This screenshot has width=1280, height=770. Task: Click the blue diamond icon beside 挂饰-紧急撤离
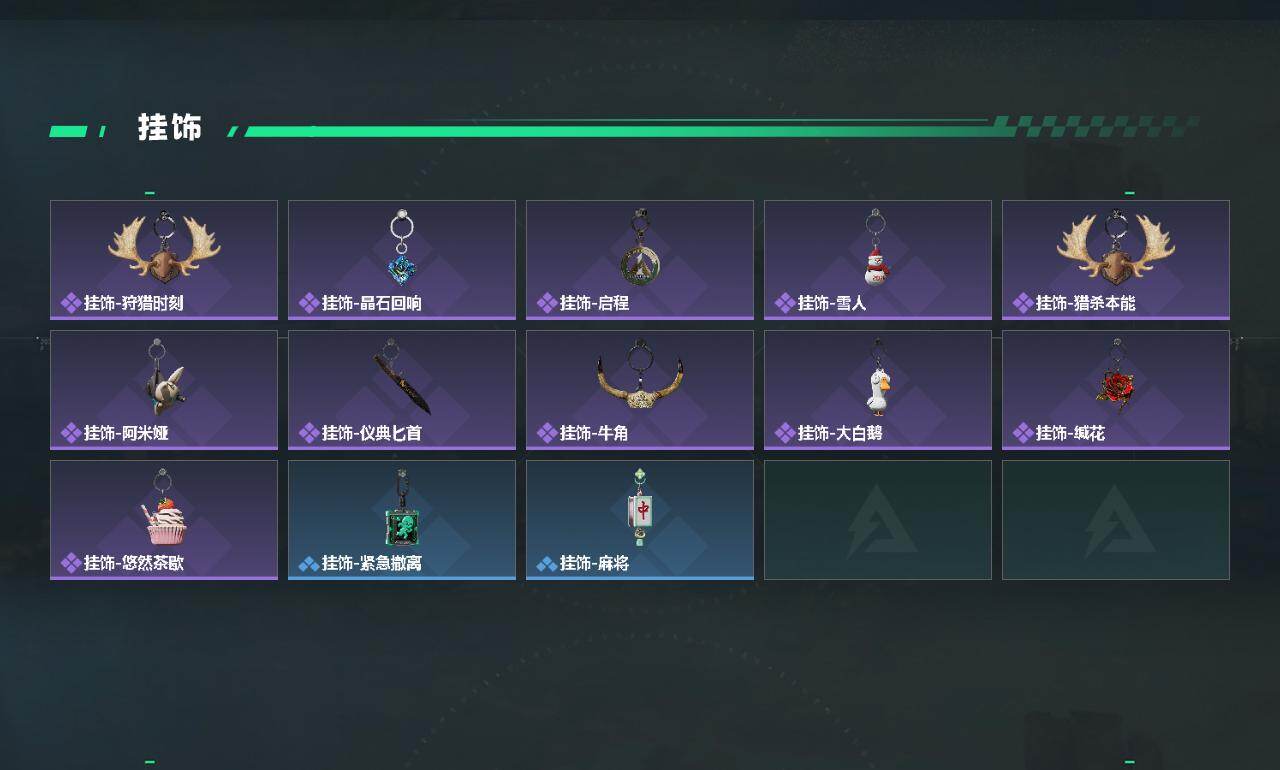click(x=309, y=563)
